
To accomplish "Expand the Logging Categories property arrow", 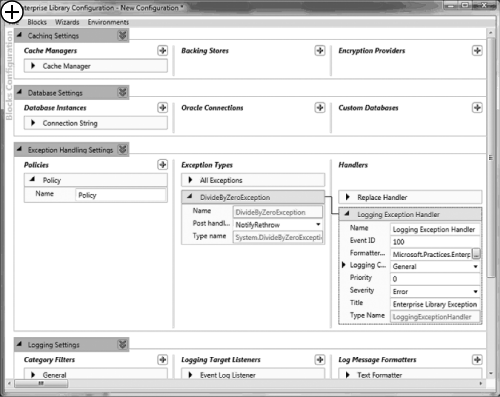I will (344, 265).
